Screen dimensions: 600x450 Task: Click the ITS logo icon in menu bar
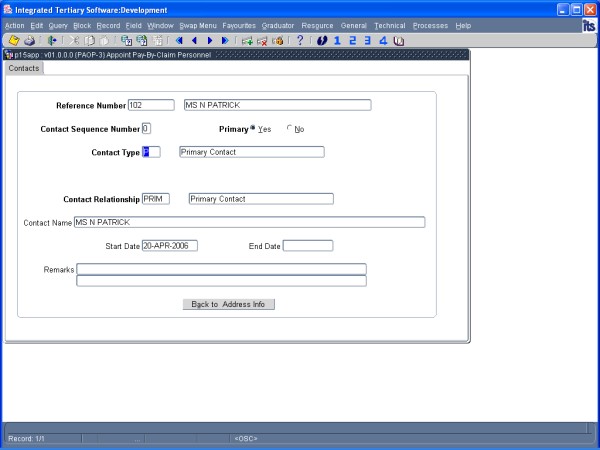[589, 25]
